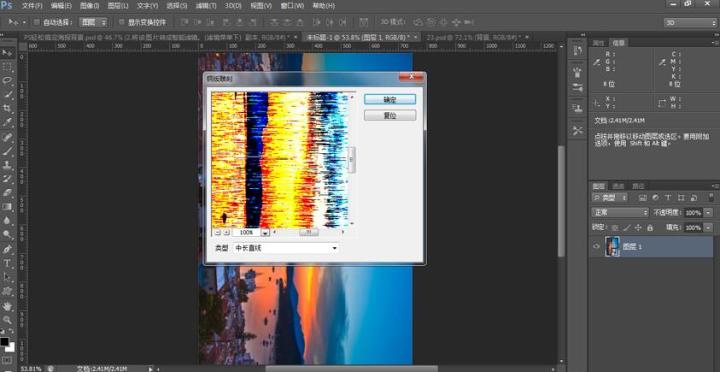This screenshot has height=372, width=720.
Task: Toggle lock position in Layers panel
Action: (638, 228)
